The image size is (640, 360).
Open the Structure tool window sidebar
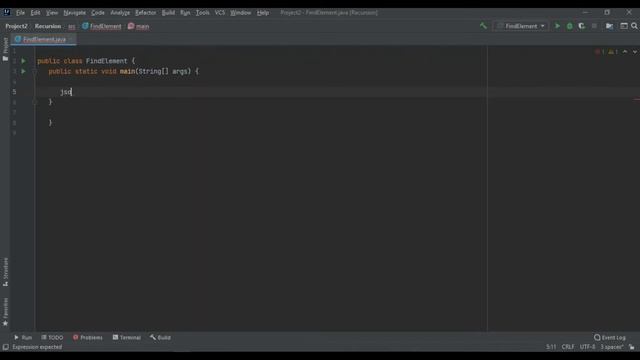[5, 272]
